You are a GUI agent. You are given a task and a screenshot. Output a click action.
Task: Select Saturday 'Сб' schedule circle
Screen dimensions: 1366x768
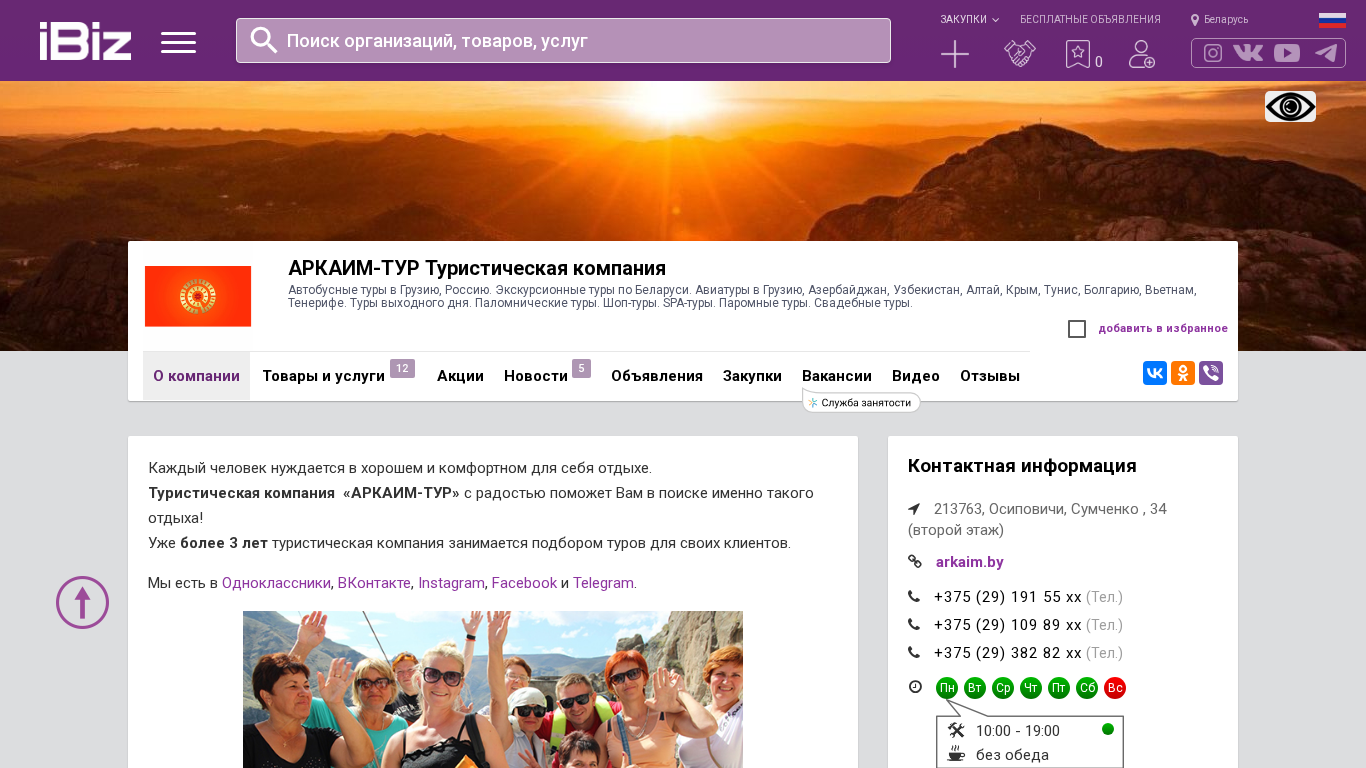pyautogui.click(x=1087, y=688)
